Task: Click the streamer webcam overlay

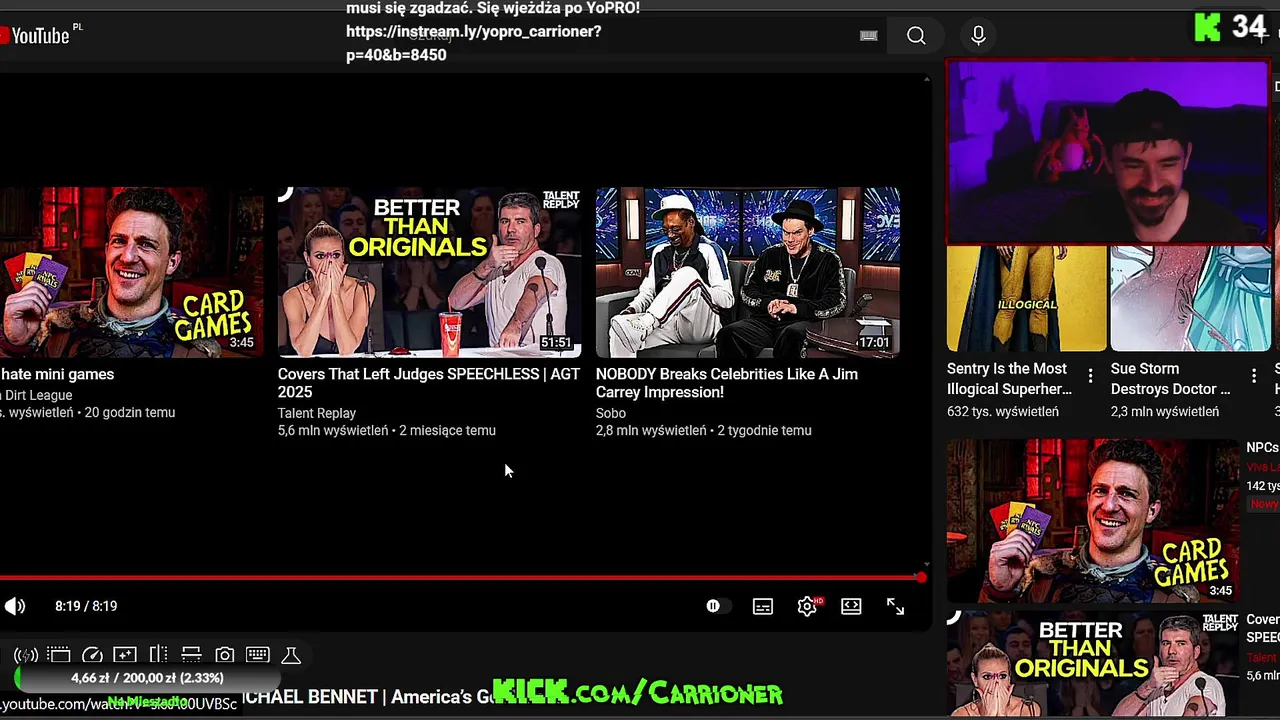Action: tap(1107, 152)
